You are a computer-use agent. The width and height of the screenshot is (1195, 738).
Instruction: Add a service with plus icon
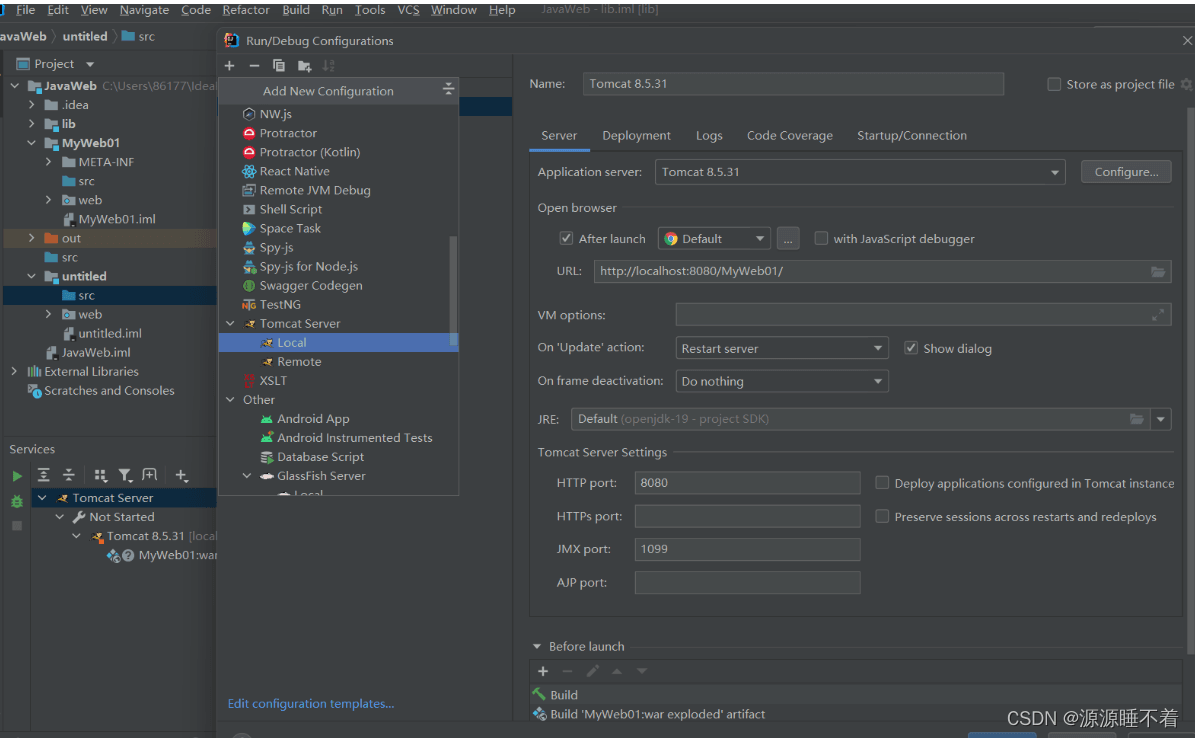tap(181, 475)
